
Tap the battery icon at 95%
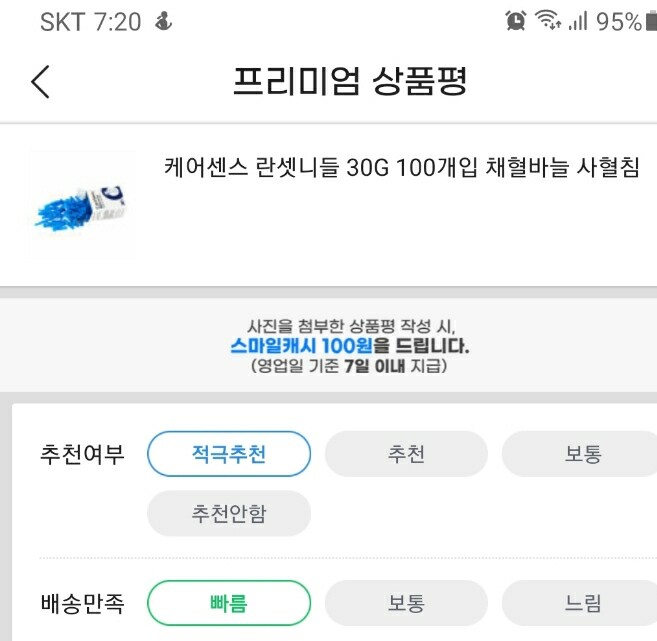tap(652, 21)
